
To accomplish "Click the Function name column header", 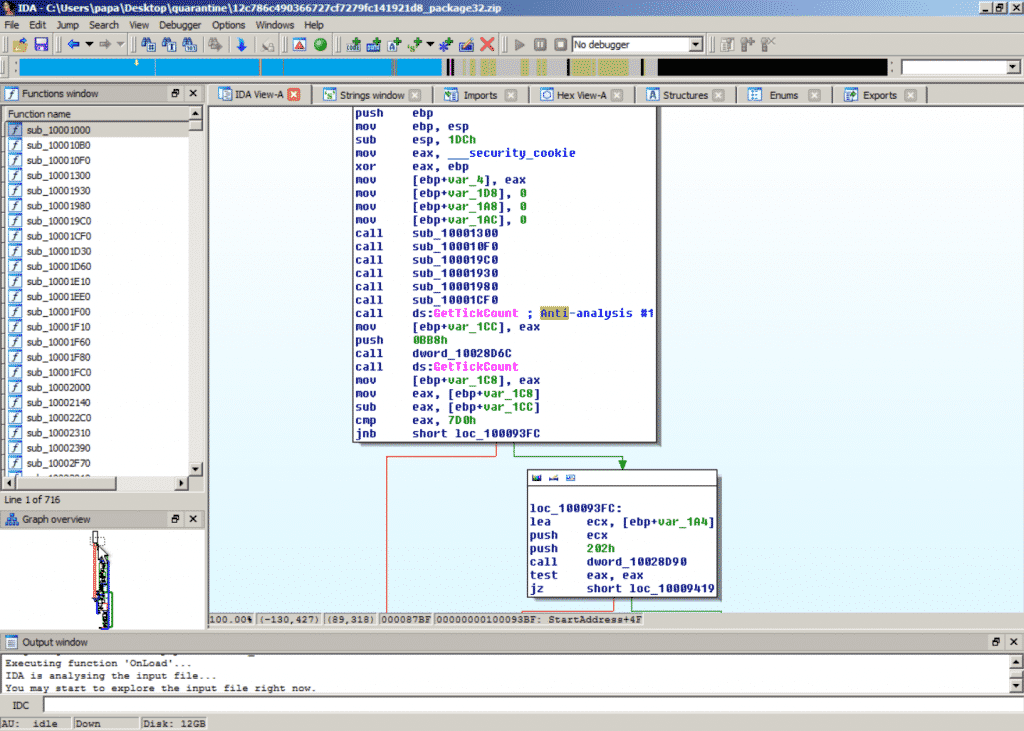I will click(x=97, y=114).
